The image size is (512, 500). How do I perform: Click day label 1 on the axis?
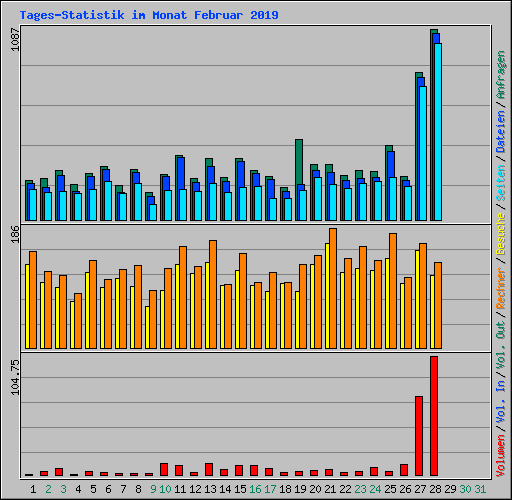[x=33, y=489]
